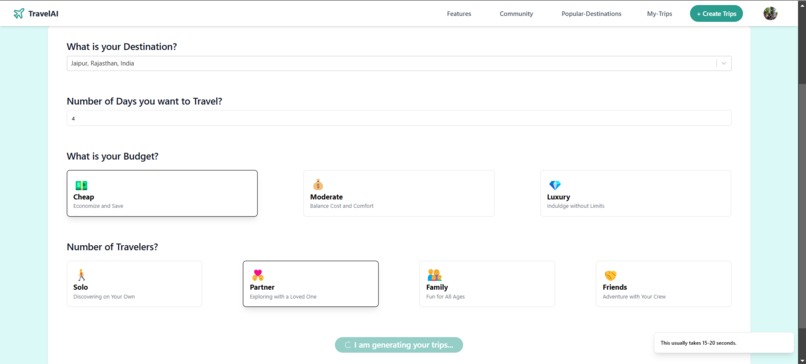This screenshot has height=364, width=806.
Task: Select the Cheap budget option
Action: click(x=162, y=193)
